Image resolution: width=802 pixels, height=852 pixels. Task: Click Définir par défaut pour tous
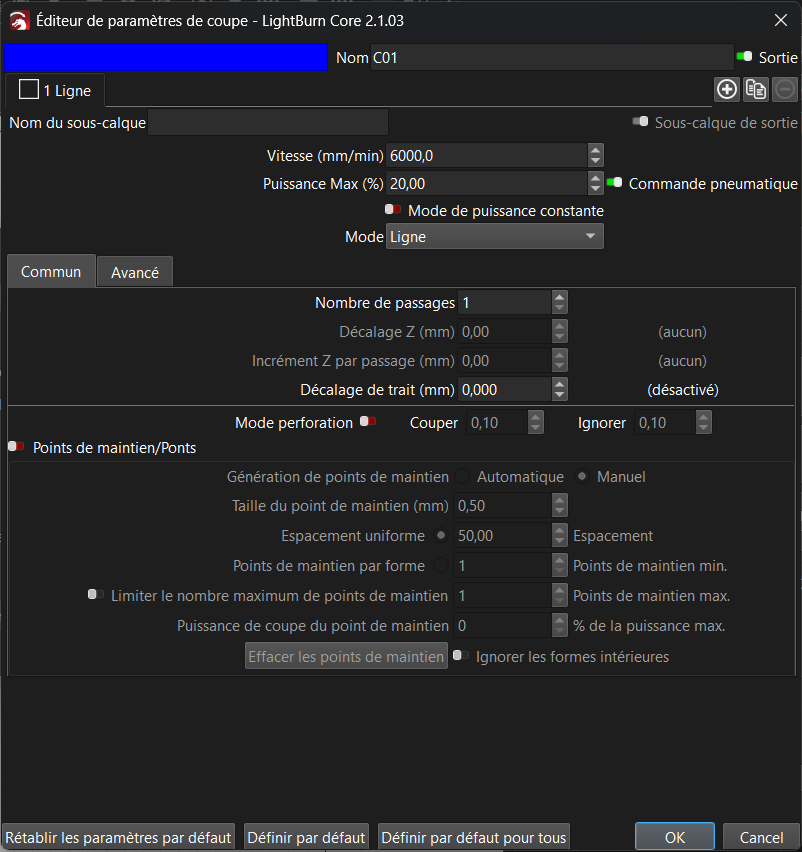474,837
